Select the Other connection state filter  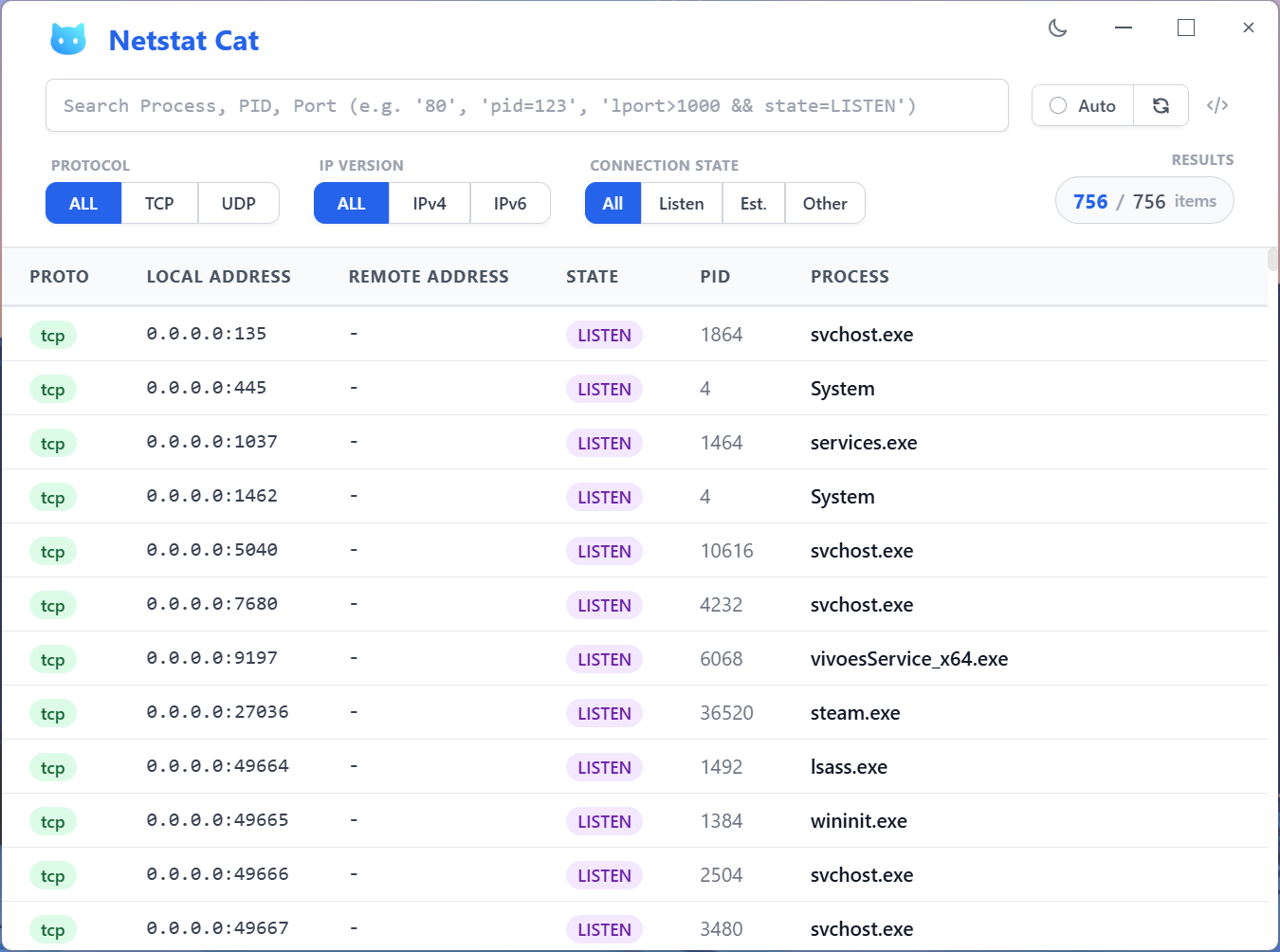pos(824,203)
